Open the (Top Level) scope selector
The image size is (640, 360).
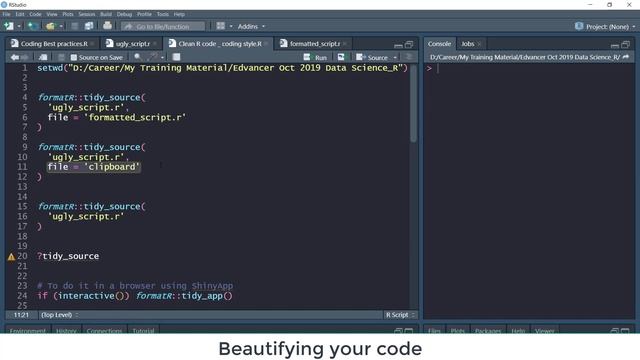point(60,315)
